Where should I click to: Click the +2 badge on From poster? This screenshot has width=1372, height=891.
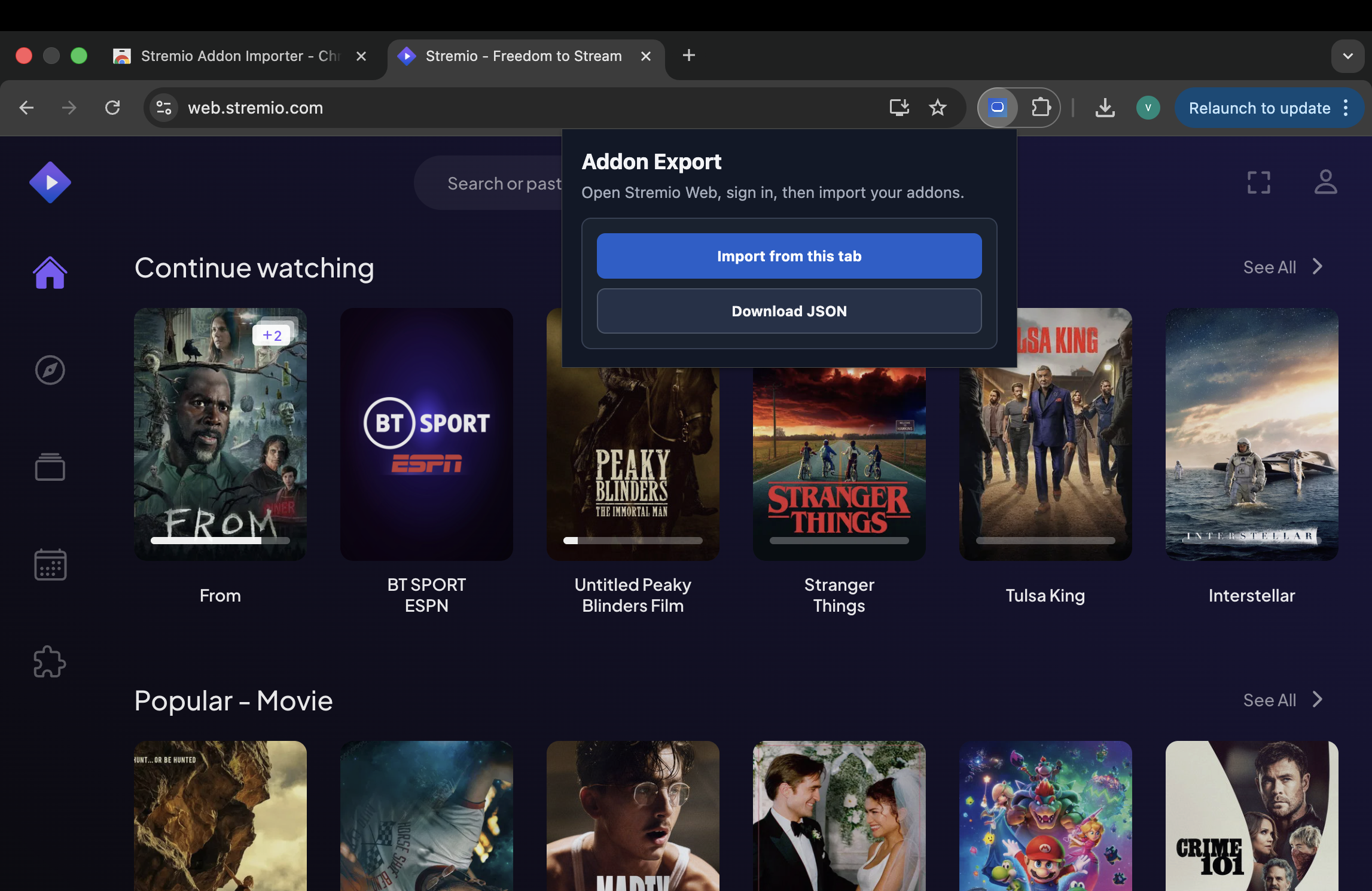pos(272,335)
